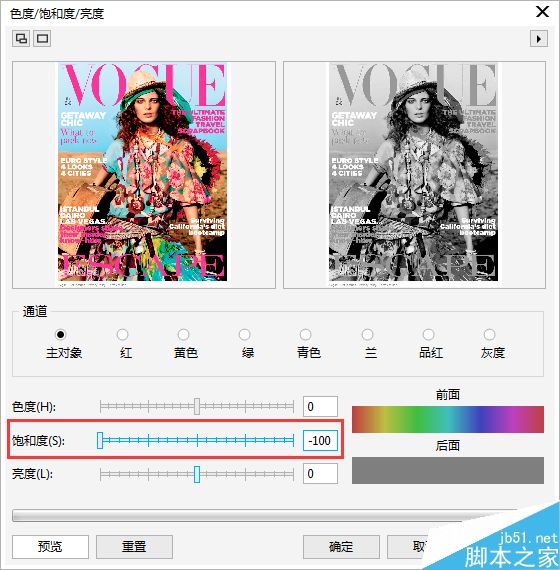Click the 前面 rainbow color bar
Image resolution: width=560 pixels, height=570 pixels.
pyautogui.click(x=448, y=419)
